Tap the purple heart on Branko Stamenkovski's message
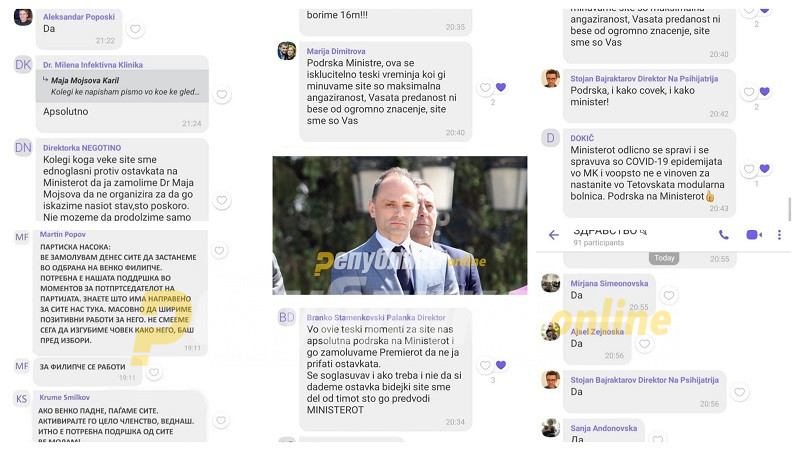This screenshot has height=451, width=800. (501, 365)
